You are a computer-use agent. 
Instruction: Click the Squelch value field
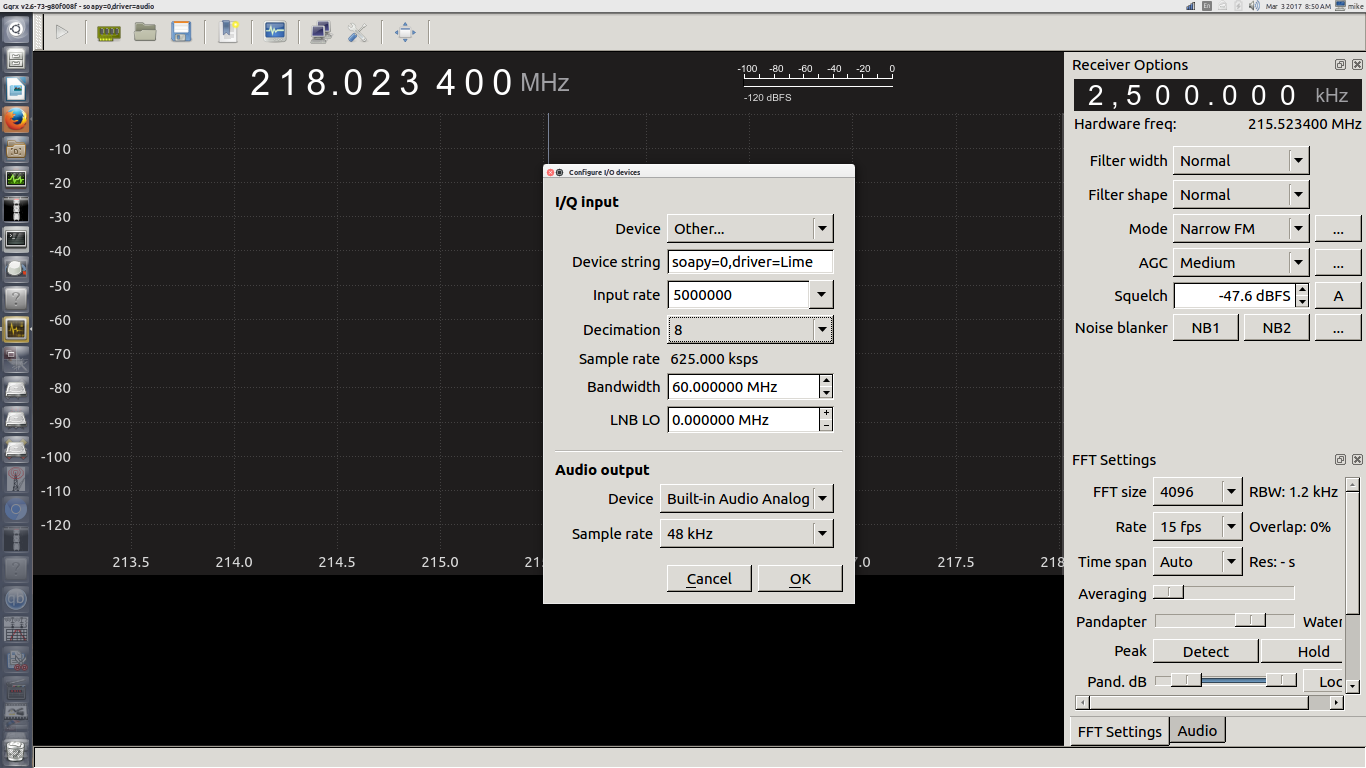[x=1234, y=295]
